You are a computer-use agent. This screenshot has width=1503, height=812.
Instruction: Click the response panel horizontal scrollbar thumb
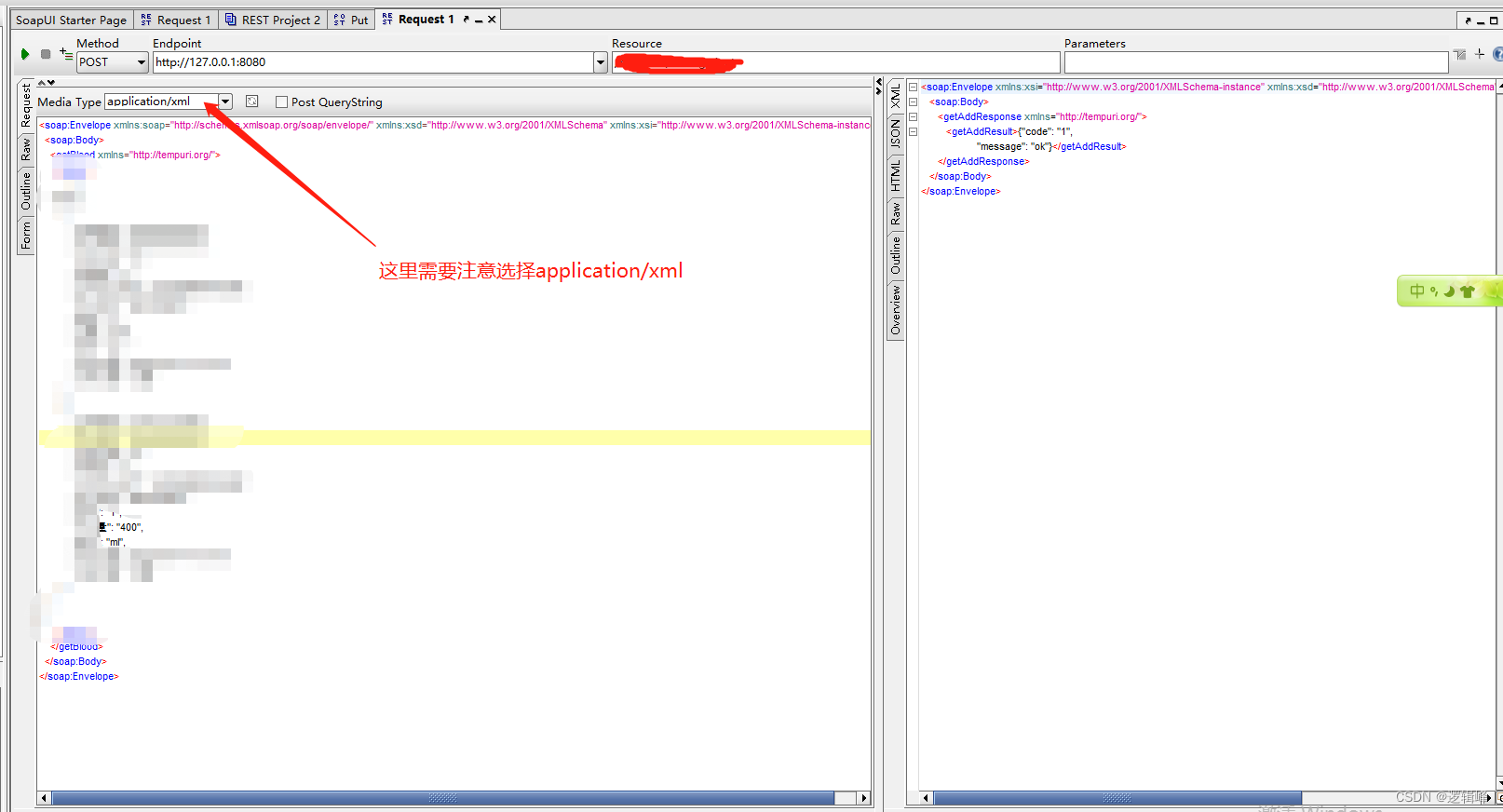tap(1117, 798)
